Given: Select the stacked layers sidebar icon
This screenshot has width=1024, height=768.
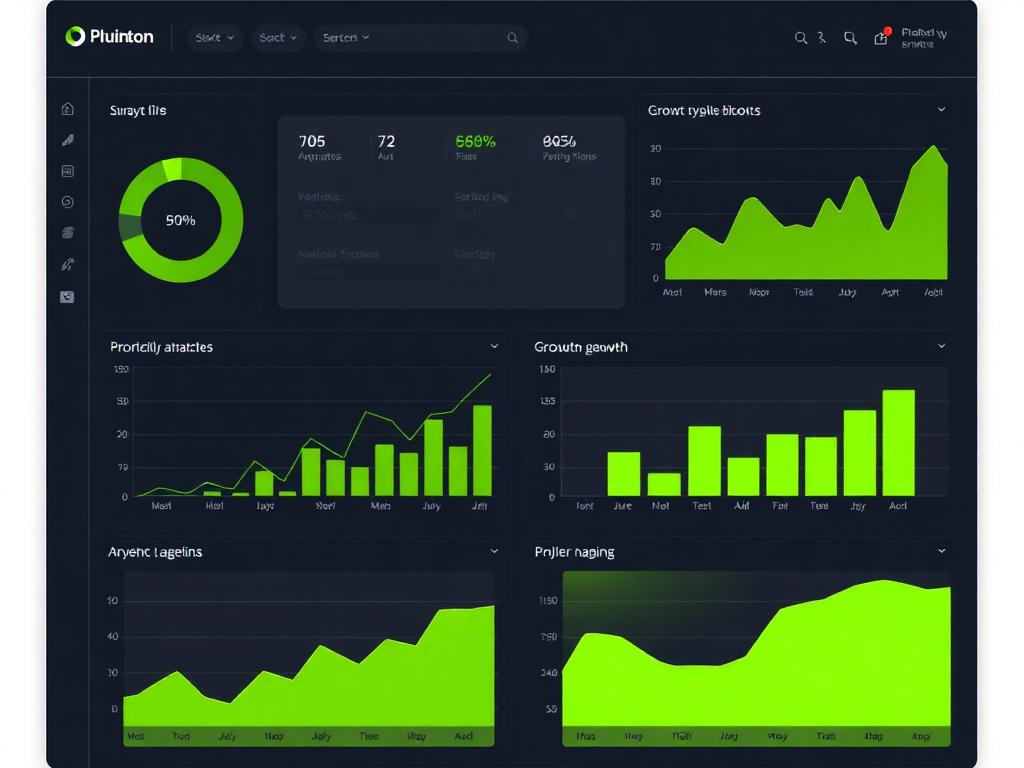Looking at the screenshot, I should coord(67,233).
